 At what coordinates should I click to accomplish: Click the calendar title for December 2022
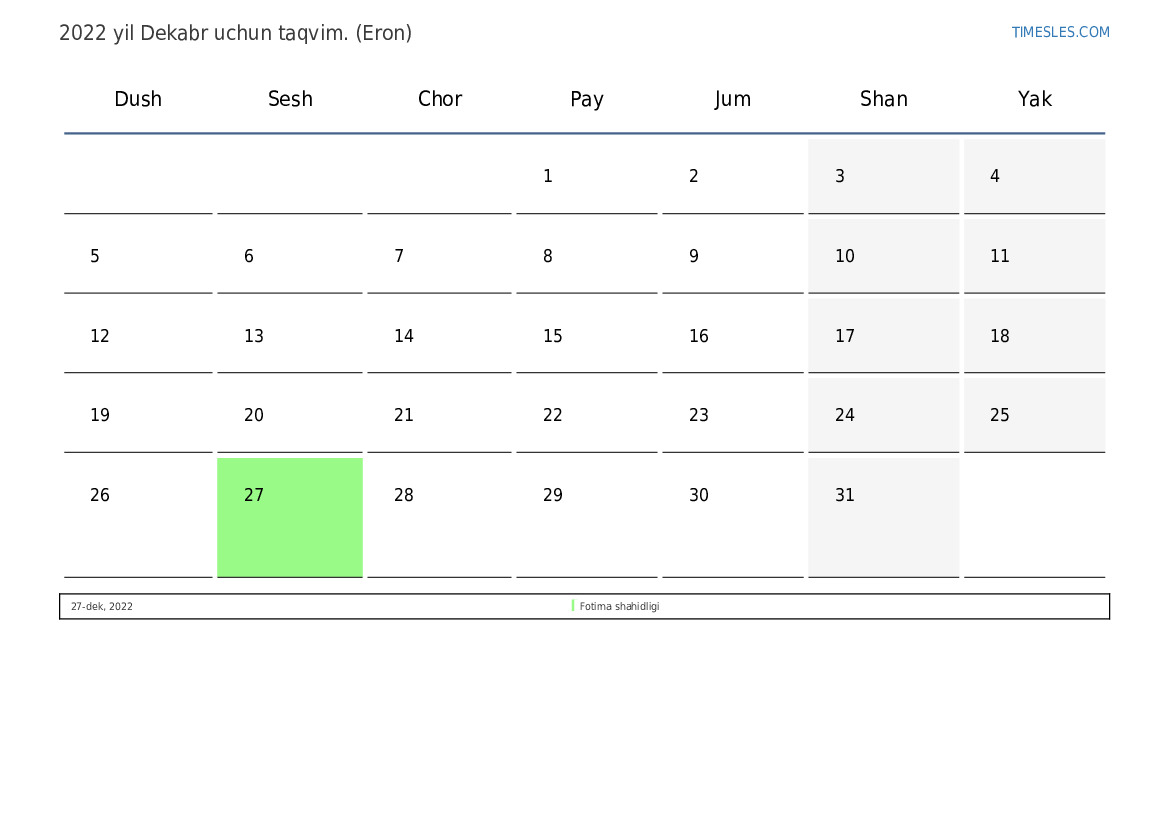(x=236, y=33)
